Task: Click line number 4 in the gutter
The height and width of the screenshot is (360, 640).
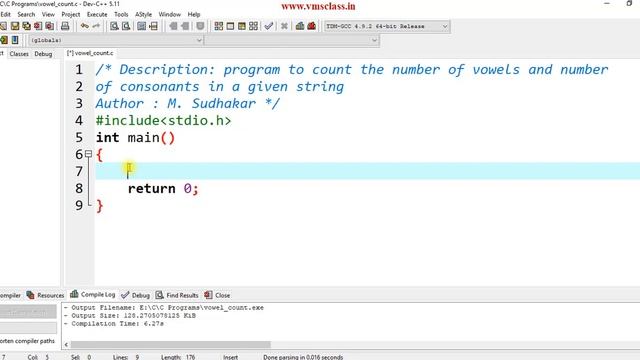Action: tap(79, 121)
